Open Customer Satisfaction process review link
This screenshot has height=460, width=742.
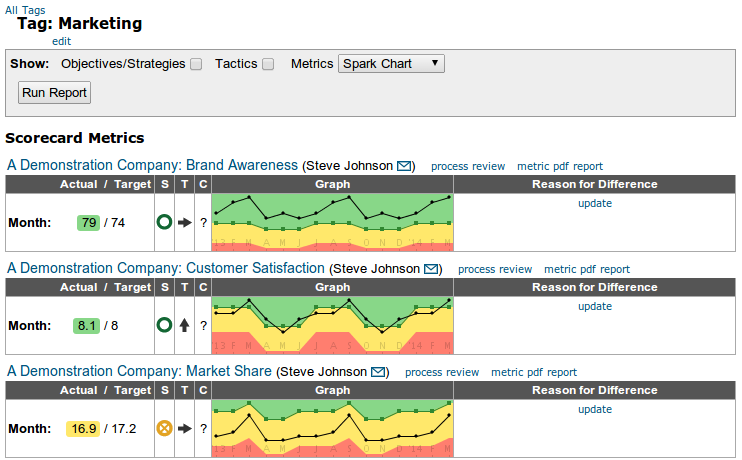click(495, 269)
